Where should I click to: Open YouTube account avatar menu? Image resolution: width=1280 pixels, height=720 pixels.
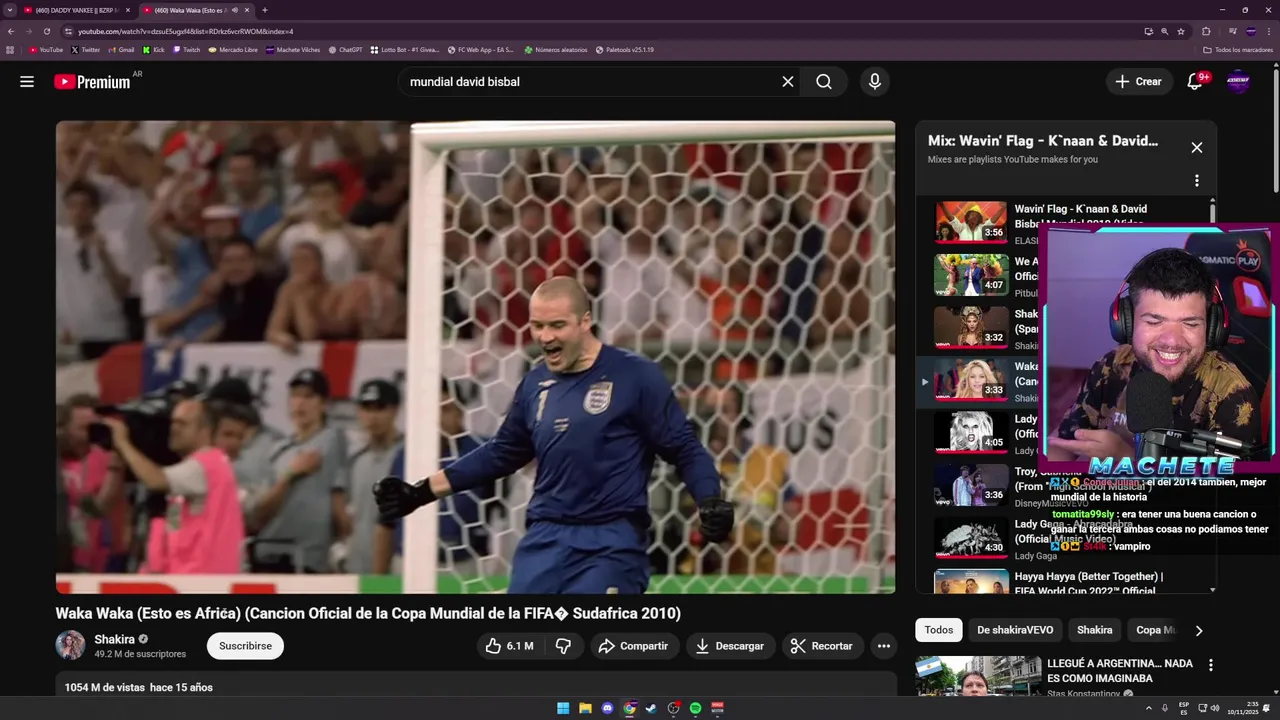coord(1238,82)
